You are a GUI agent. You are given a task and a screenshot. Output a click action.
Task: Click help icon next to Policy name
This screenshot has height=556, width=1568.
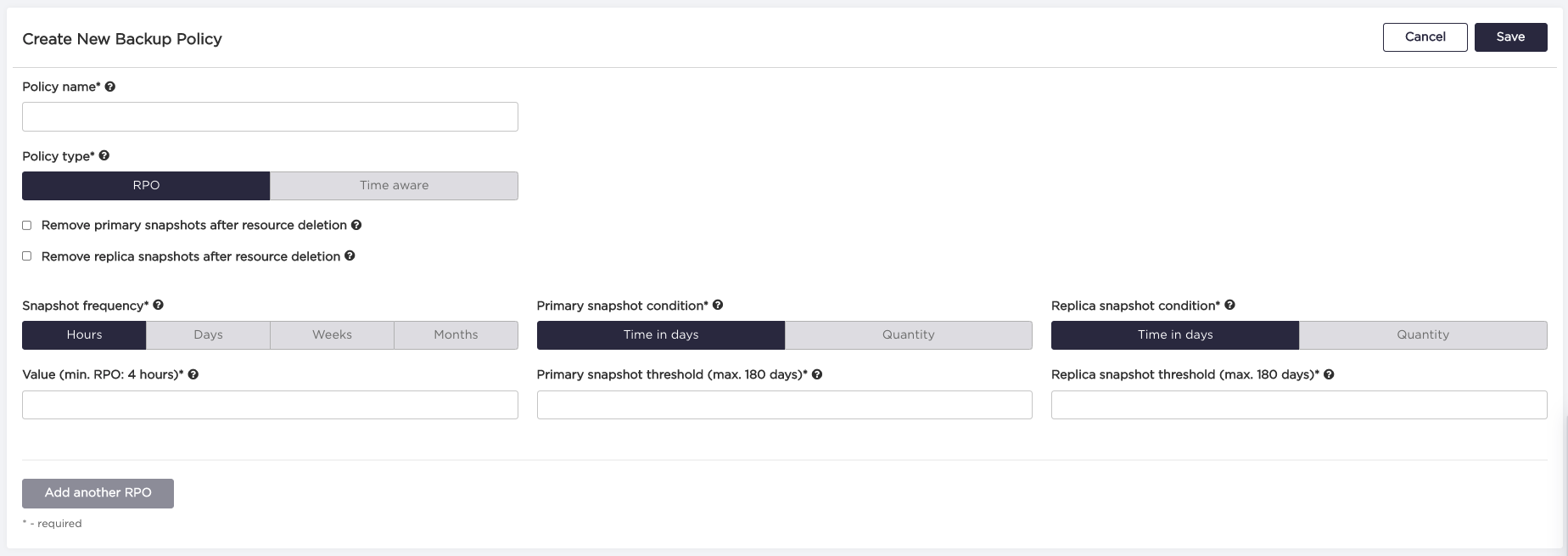(110, 87)
